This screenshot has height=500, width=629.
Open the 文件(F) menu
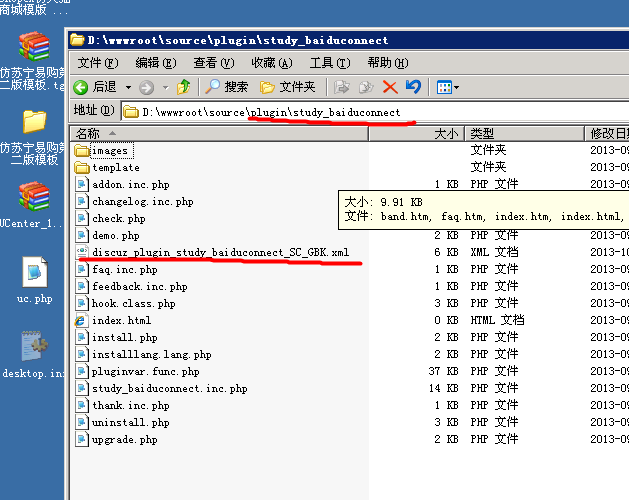pos(98,63)
